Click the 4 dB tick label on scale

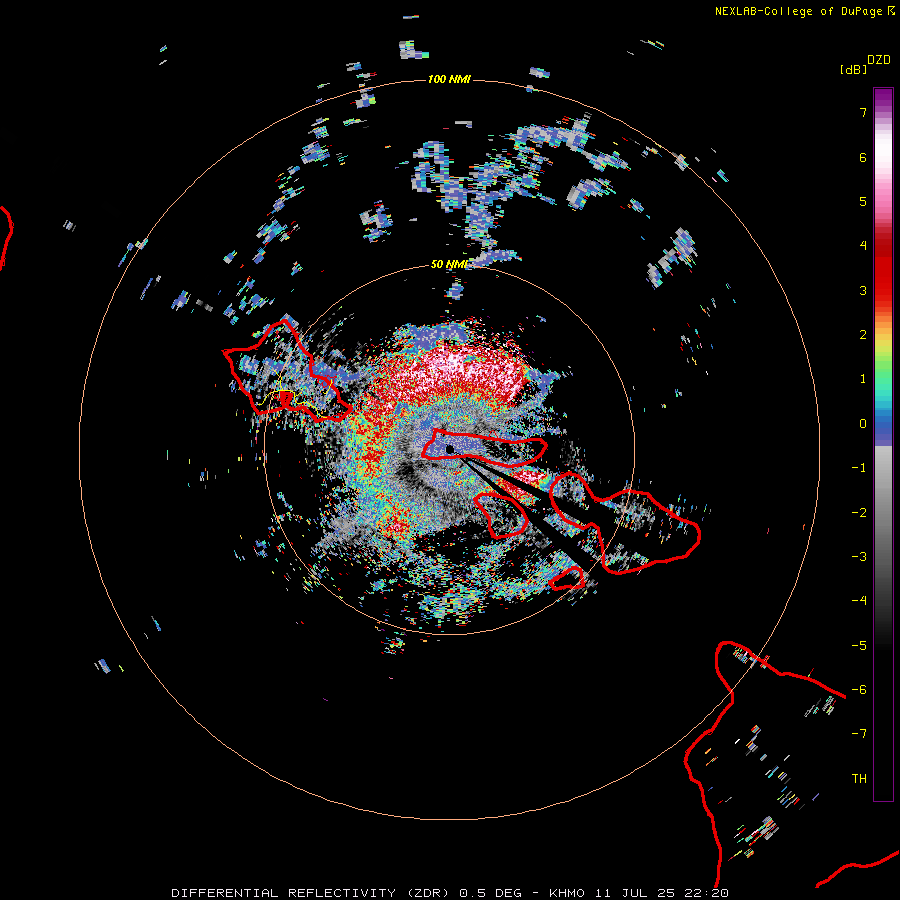click(x=863, y=246)
